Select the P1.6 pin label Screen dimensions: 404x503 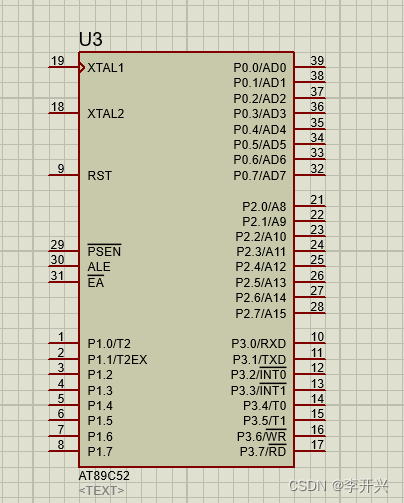pos(100,436)
